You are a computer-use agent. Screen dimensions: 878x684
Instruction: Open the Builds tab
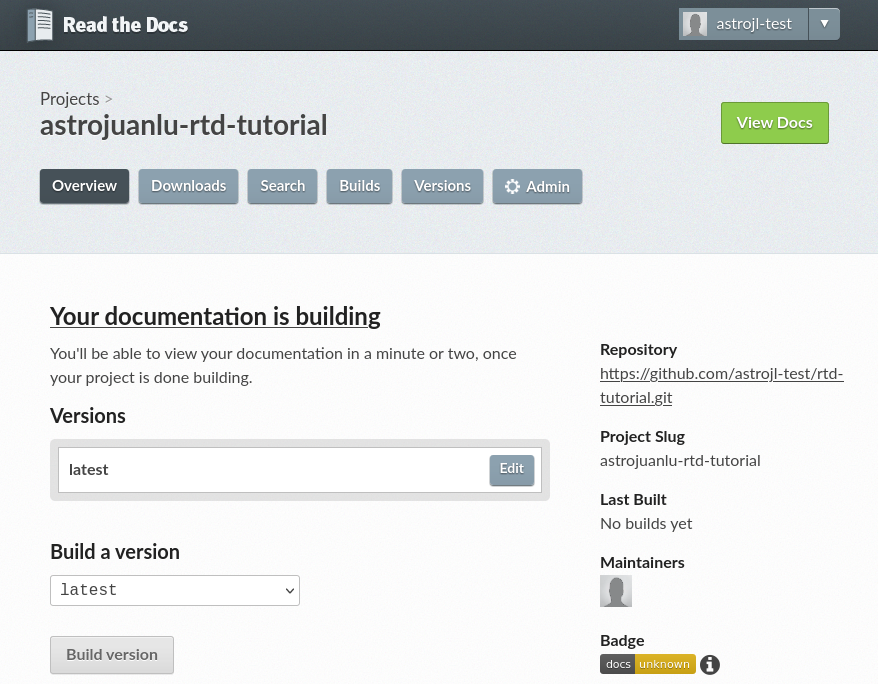coord(360,186)
